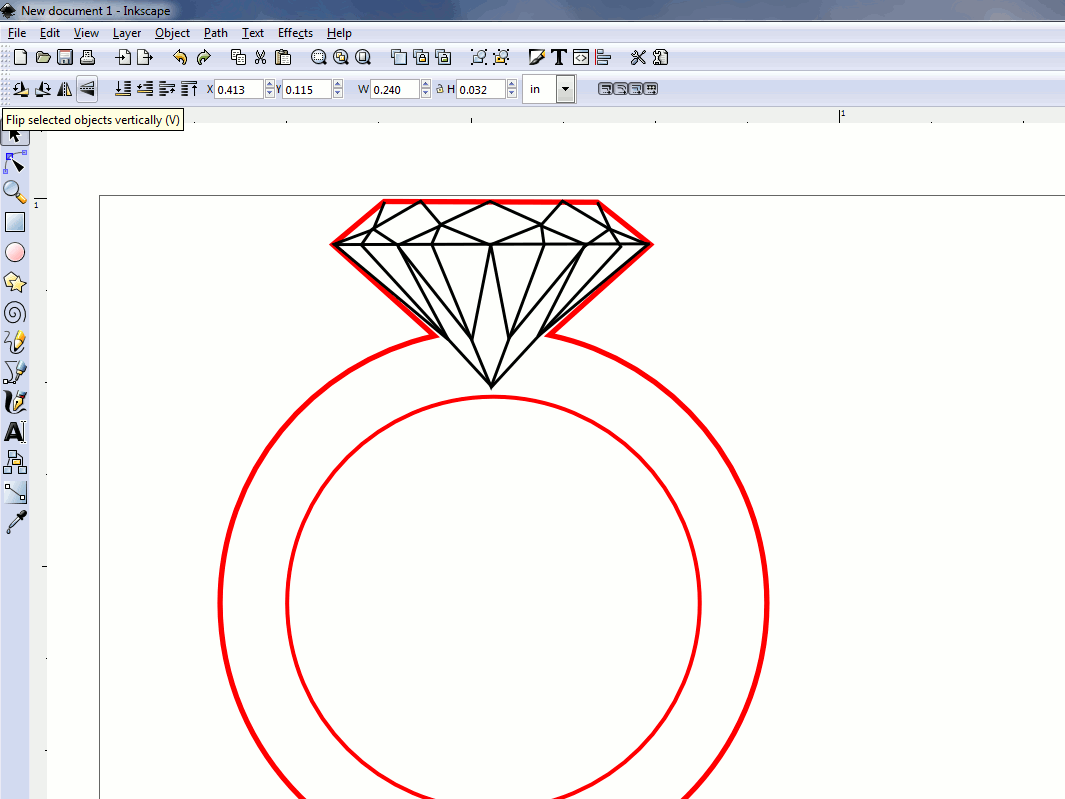Open the units dropdown showing 'in'
Image resolution: width=1065 pixels, height=799 pixels.
tap(565, 89)
